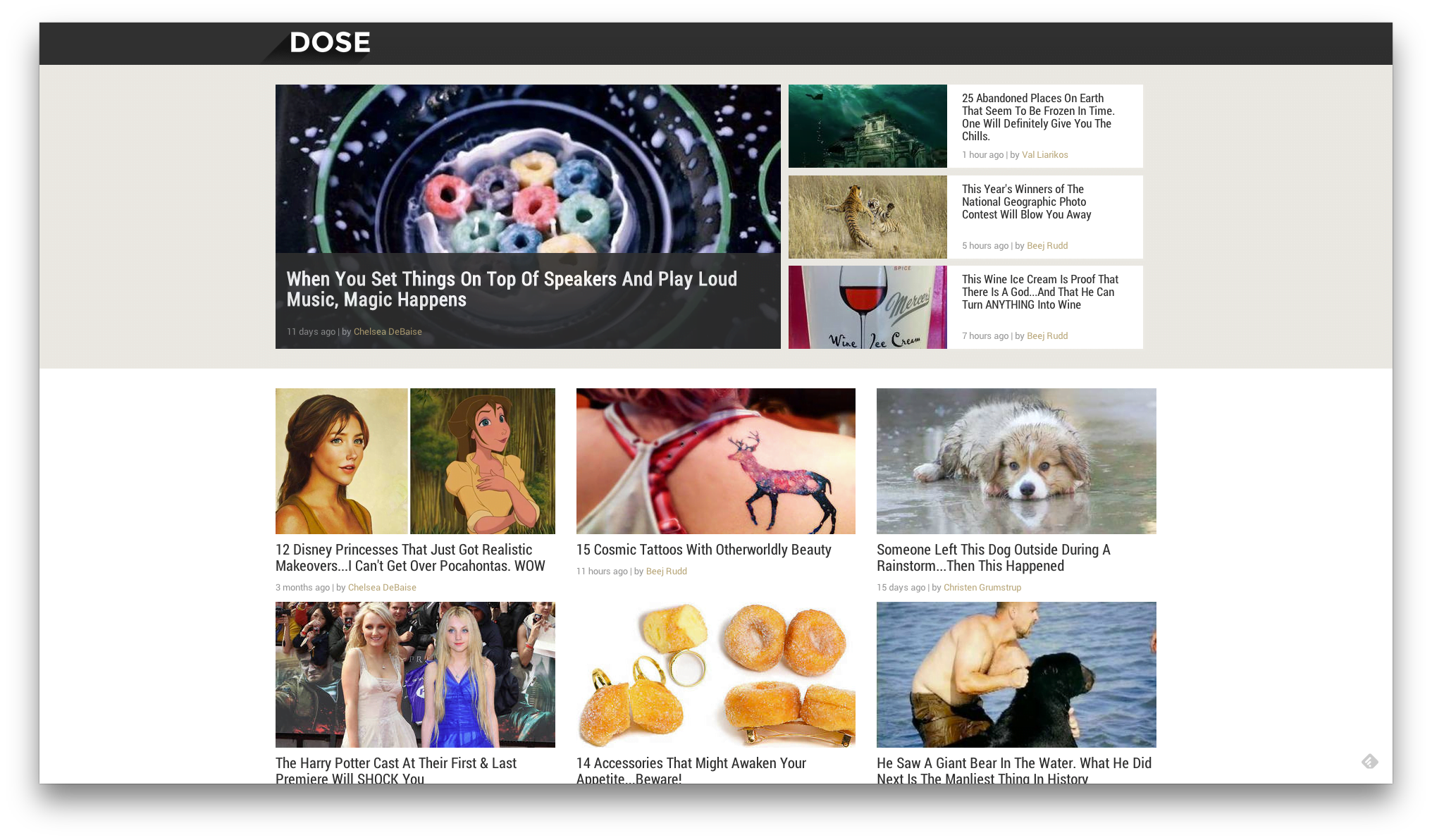Click the Feedly icon in bottom-right corner

pos(1369,761)
